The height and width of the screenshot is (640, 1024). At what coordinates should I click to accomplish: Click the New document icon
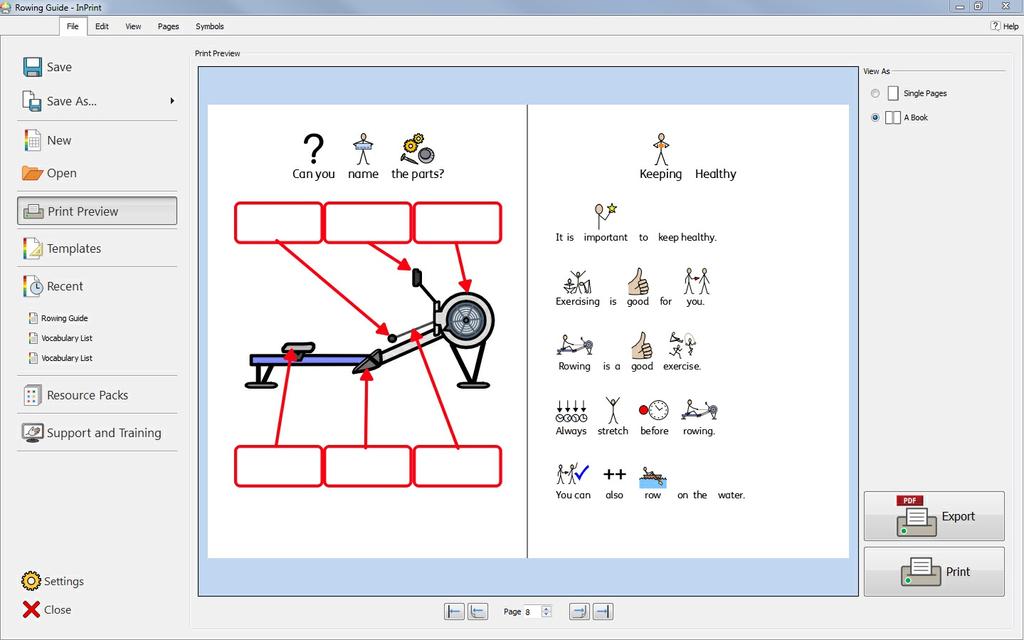32,140
